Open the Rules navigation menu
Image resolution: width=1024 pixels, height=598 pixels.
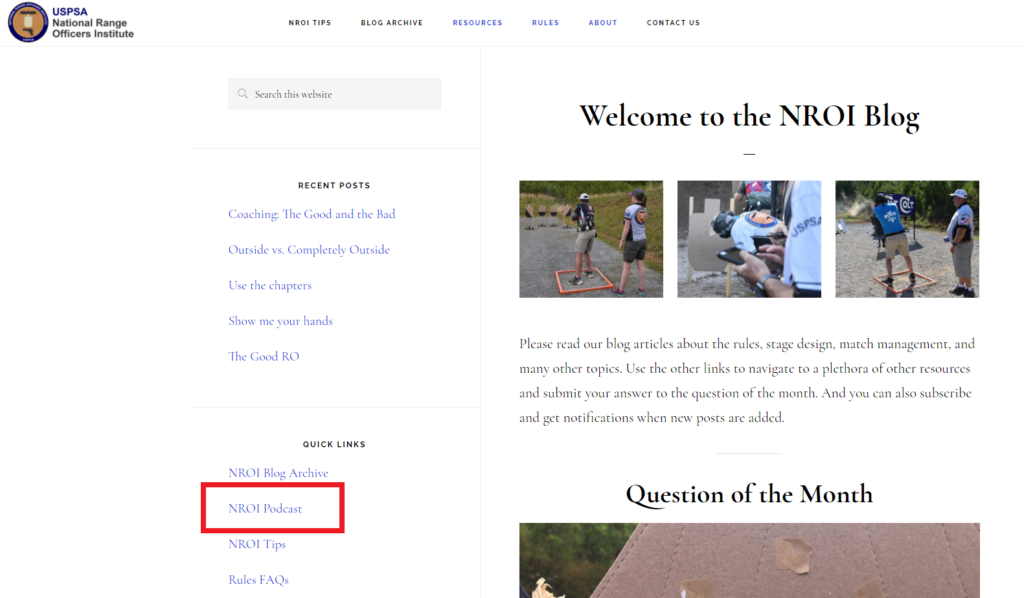pos(545,23)
